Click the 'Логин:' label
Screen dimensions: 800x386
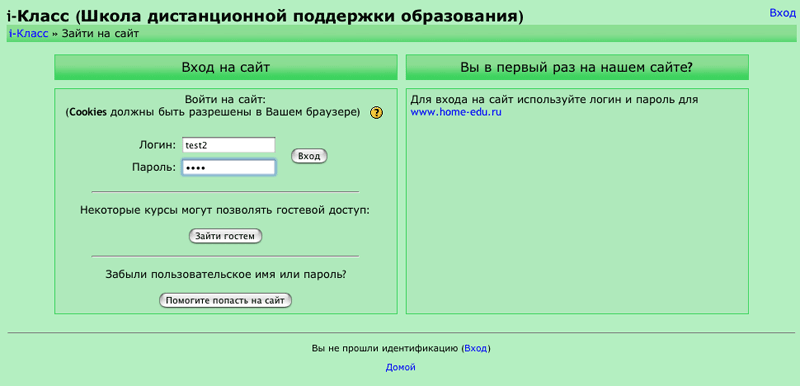click(x=157, y=145)
